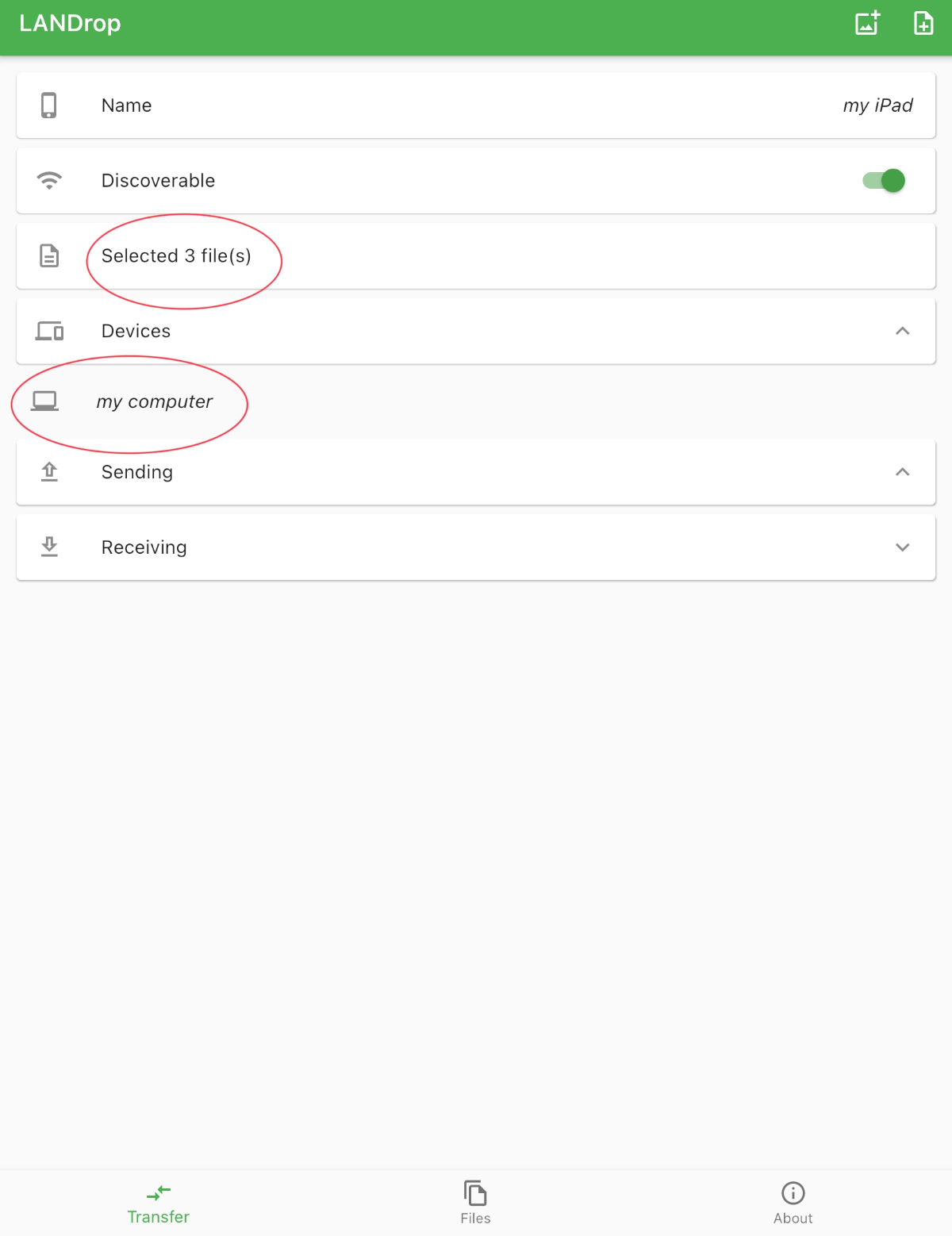The image size is (952, 1236).
Task: Select the Transfer tab
Action: coord(158,1203)
